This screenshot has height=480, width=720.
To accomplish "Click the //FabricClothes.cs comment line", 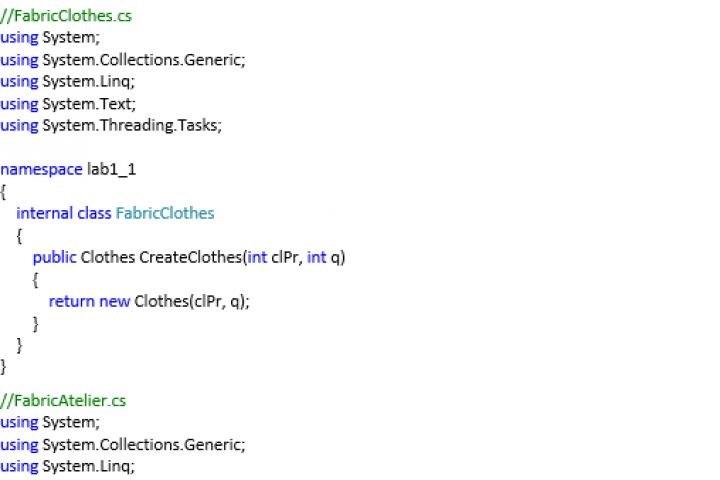I will click(x=66, y=16).
